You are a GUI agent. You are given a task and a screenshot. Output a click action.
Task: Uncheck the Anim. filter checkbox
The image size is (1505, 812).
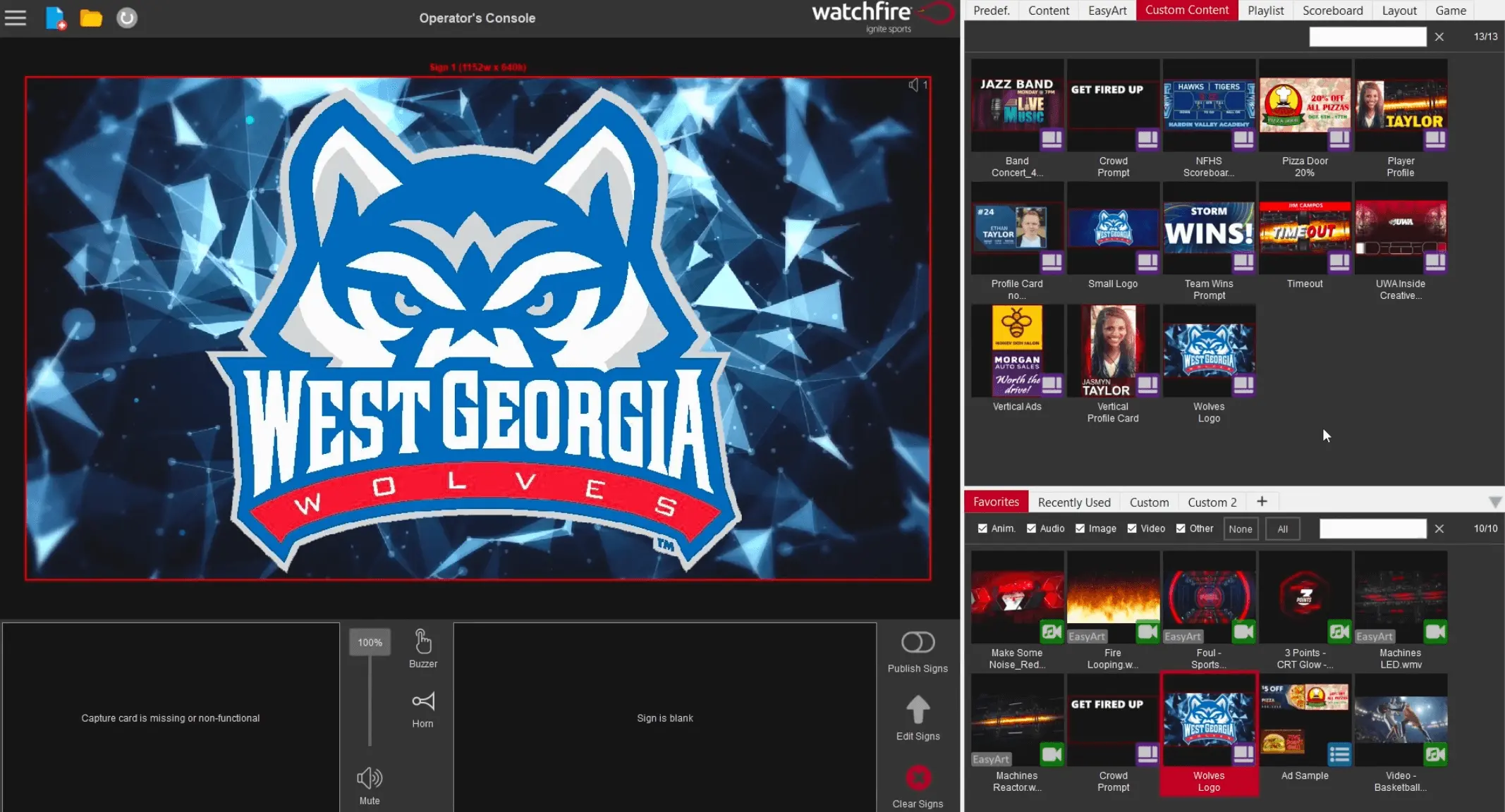[982, 529]
